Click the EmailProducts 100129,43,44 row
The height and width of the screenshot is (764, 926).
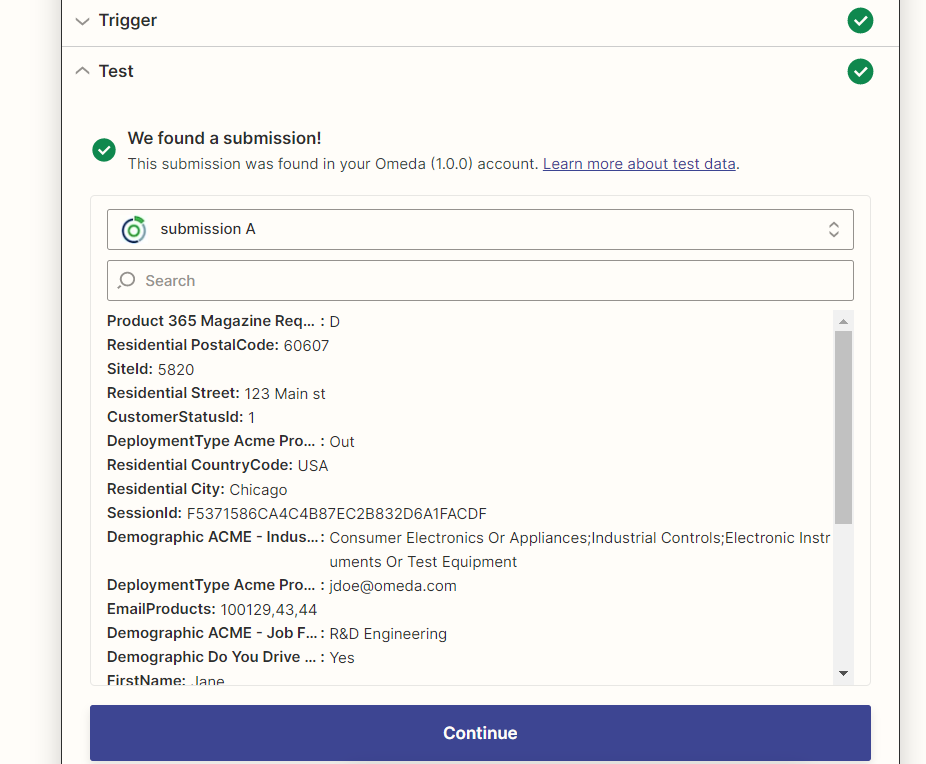[212, 609]
